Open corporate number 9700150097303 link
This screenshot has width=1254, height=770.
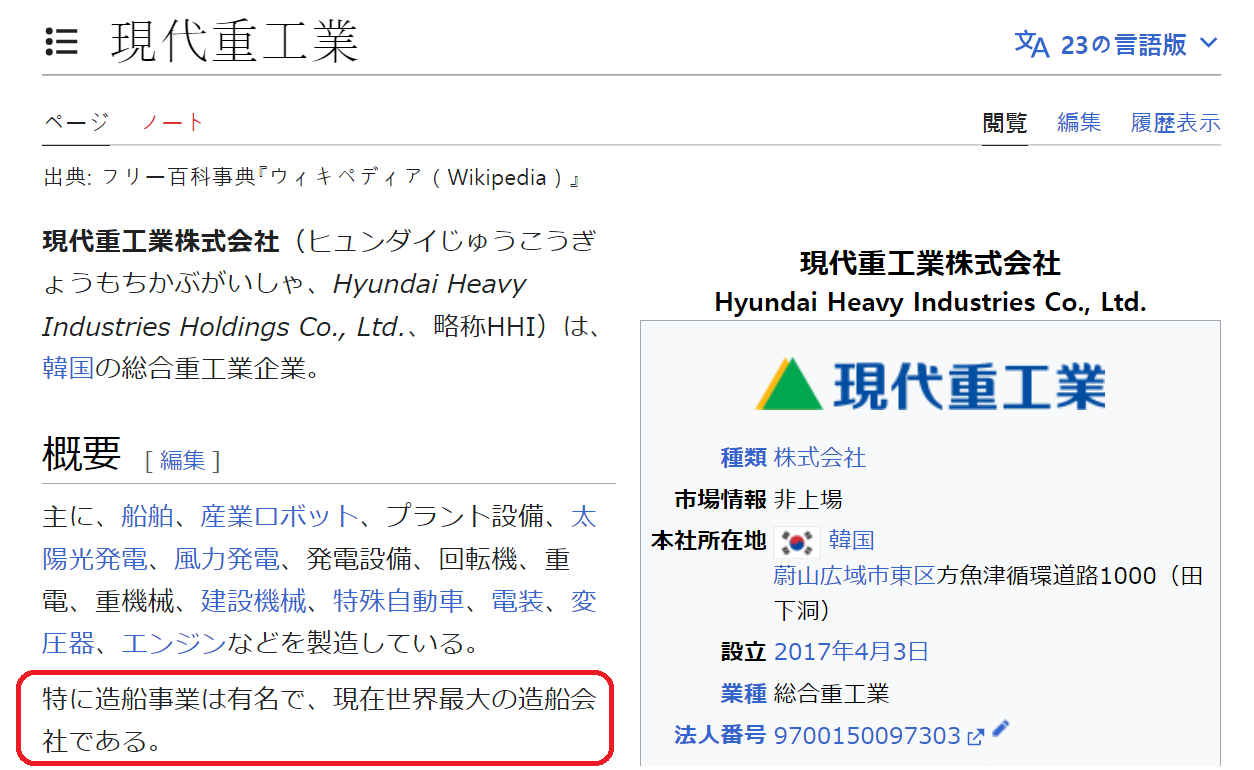pos(867,736)
